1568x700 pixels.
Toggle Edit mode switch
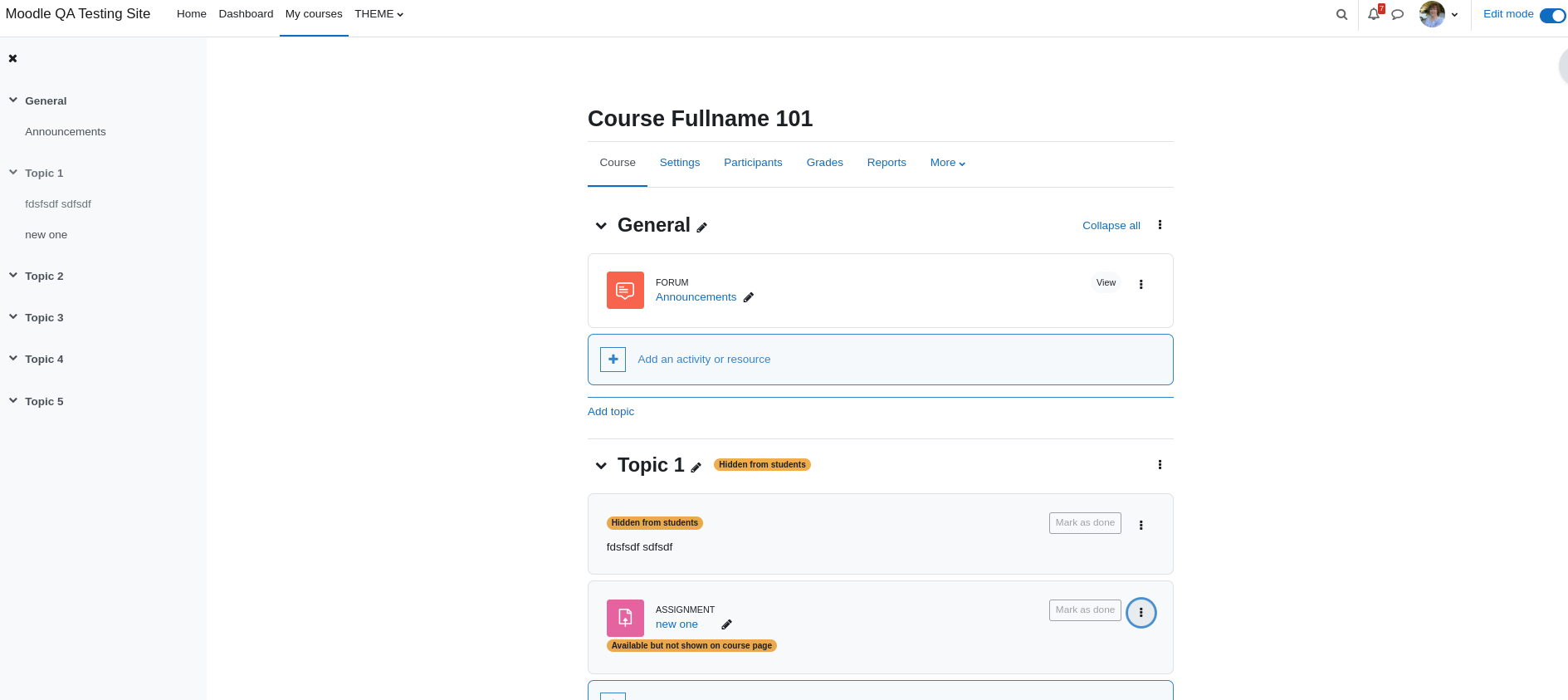(1552, 15)
